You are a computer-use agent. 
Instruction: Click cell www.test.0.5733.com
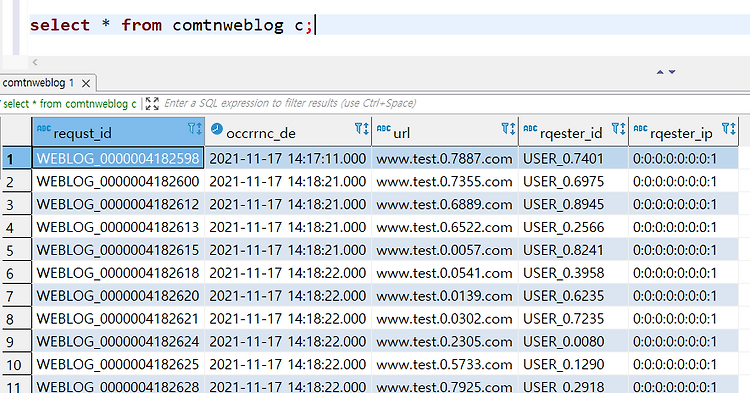[445, 364]
